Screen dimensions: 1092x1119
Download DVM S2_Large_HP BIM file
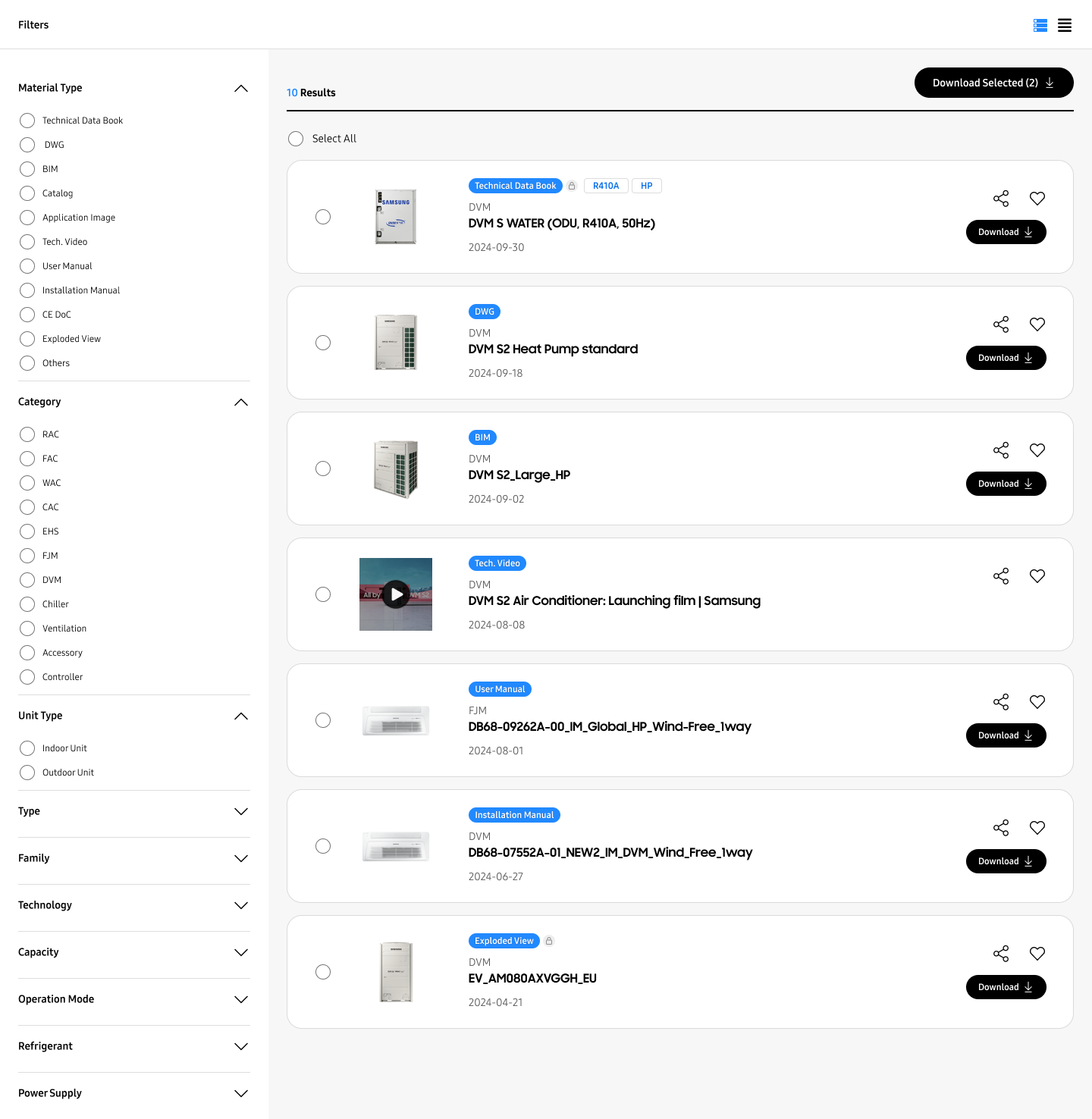point(1006,484)
